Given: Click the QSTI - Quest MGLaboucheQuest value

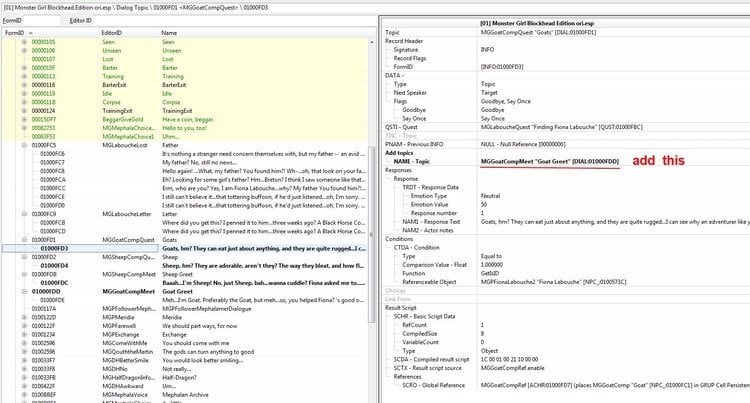Looking at the screenshot, I should click(x=562, y=127).
